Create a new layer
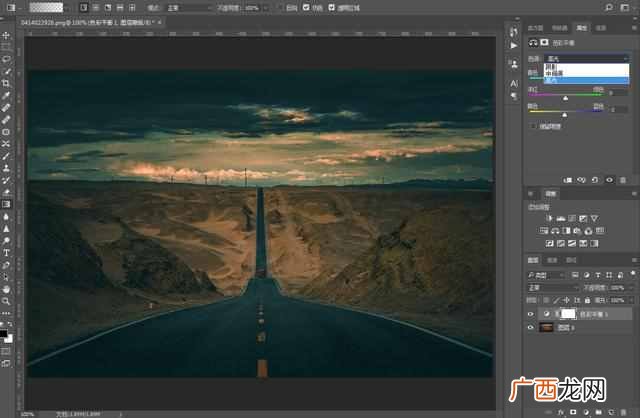The image size is (640, 418). tap(611, 412)
